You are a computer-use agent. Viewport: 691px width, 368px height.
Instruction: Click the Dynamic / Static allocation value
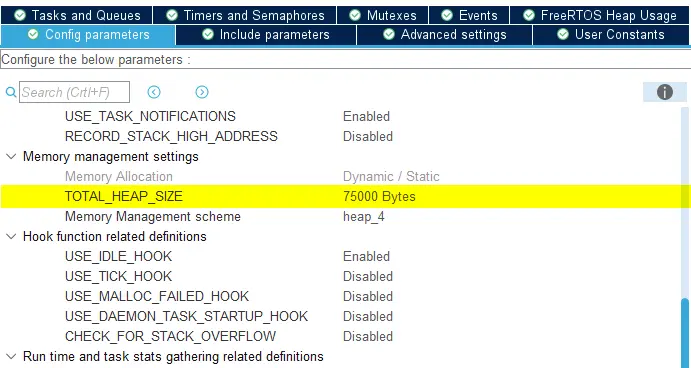pos(391,176)
